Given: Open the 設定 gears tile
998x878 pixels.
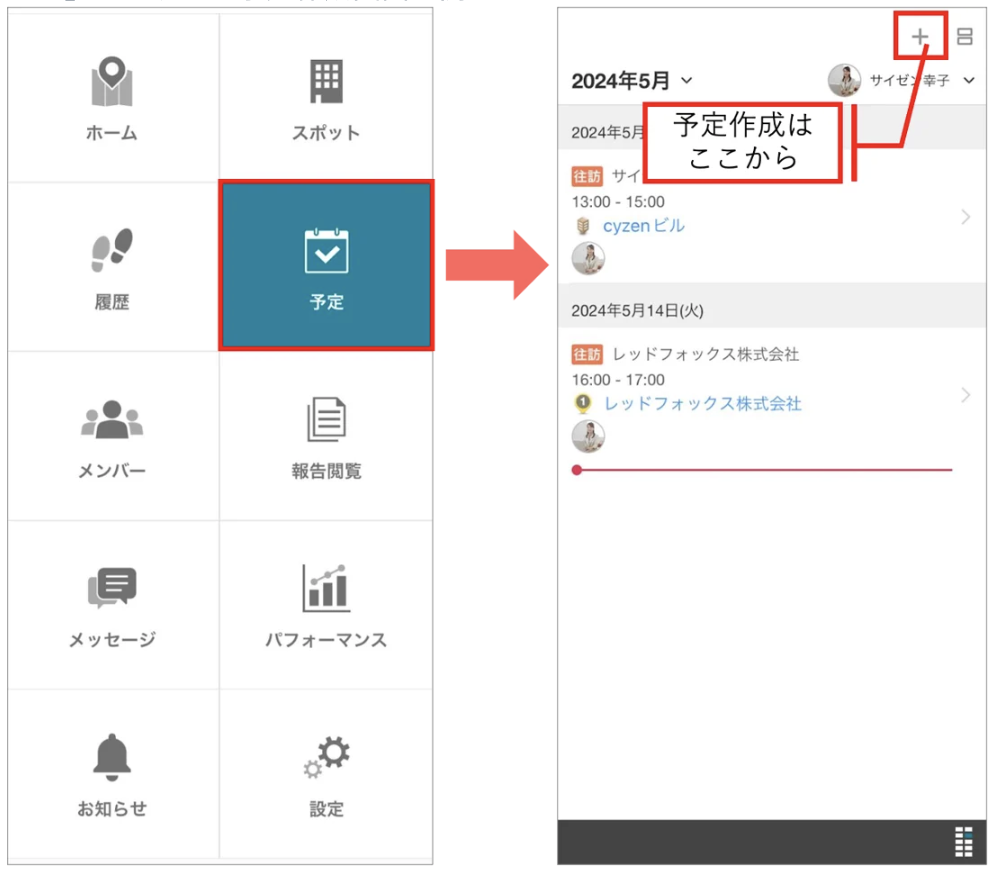Looking at the screenshot, I should (x=327, y=774).
